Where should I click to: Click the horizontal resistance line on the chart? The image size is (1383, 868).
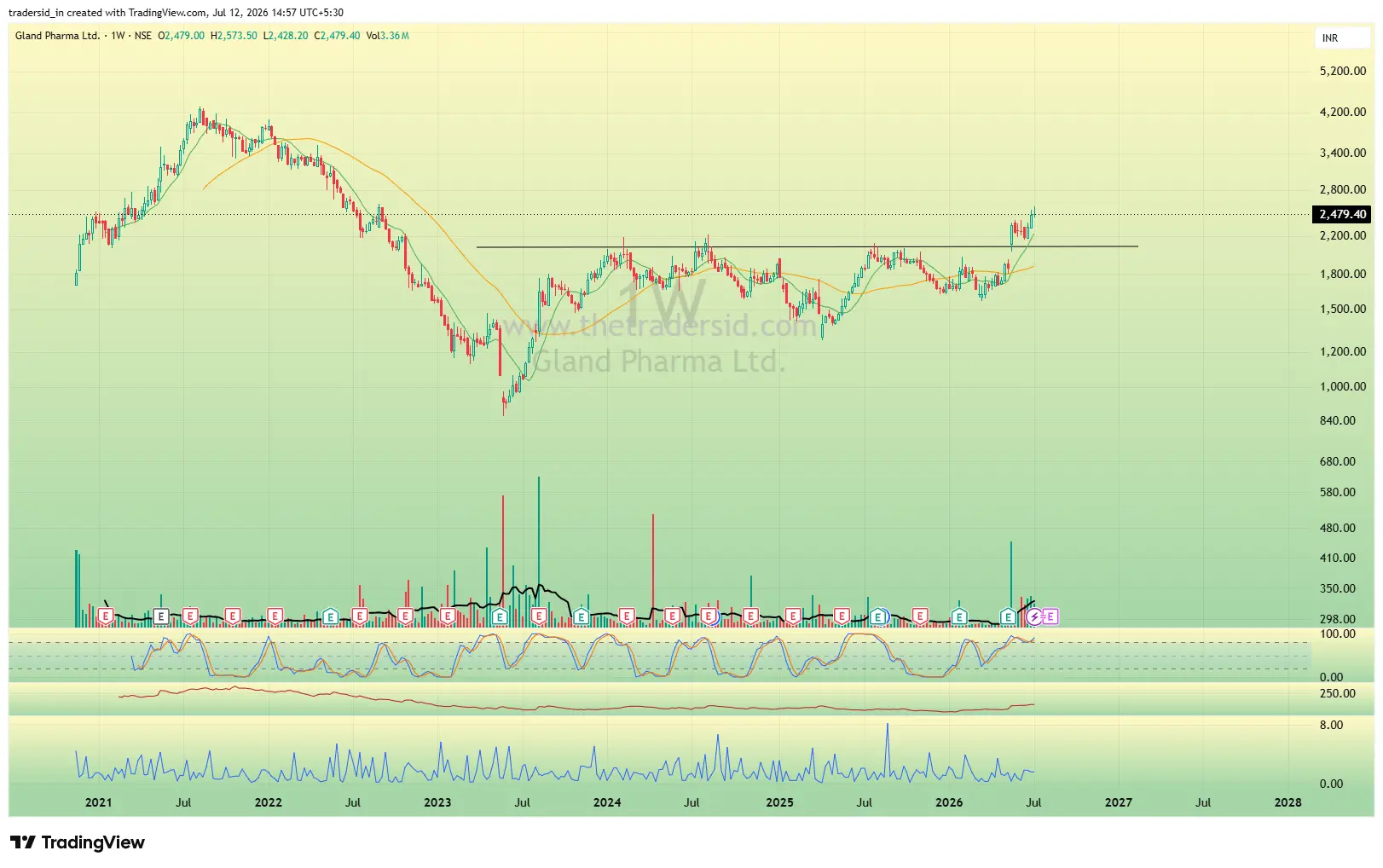point(807,247)
